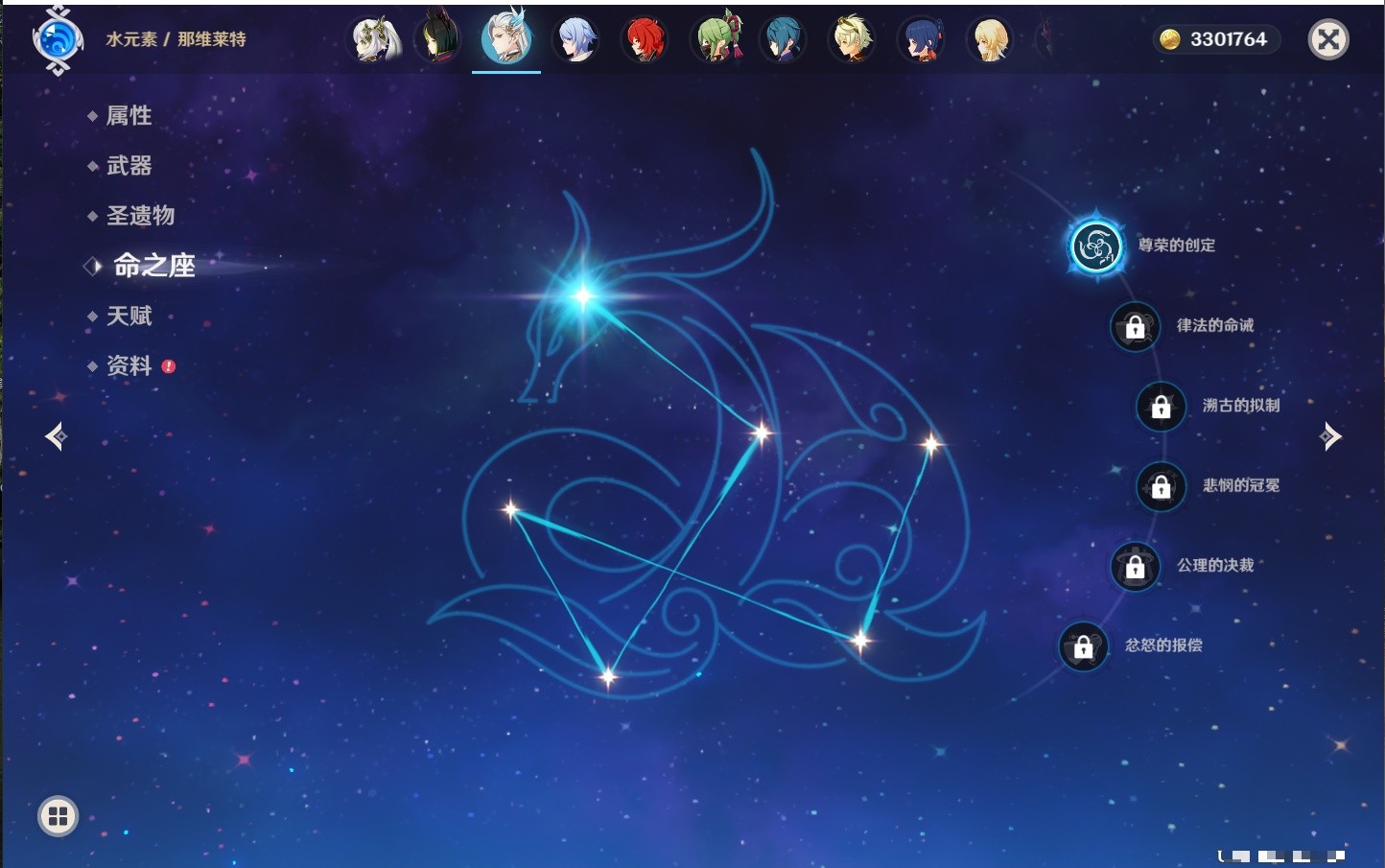The width and height of the screenshot is (1385, 868).
Task: Select the green-haired masked character avatar
Action: (x=717, y=38)
